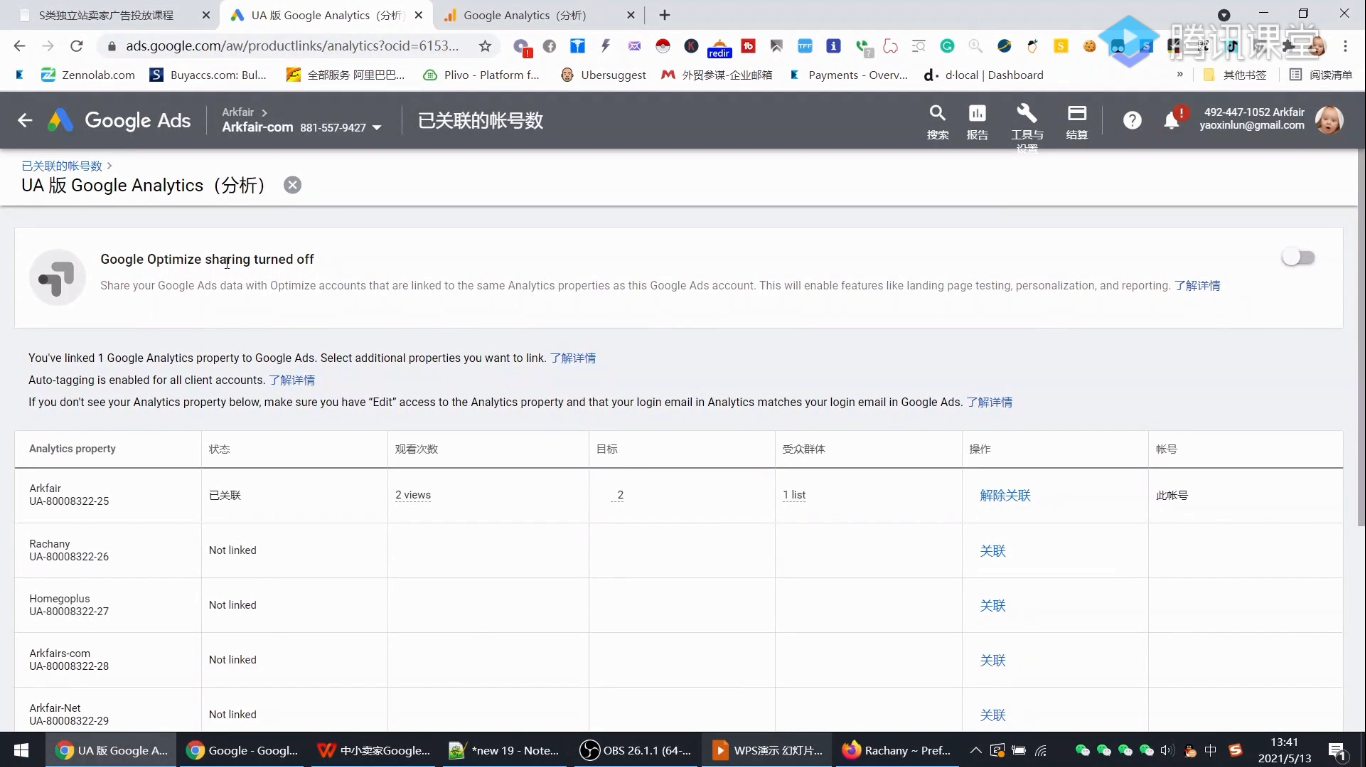Open the notifications bell
This screenshot has height=767, width=1366.
[1172, 120]
